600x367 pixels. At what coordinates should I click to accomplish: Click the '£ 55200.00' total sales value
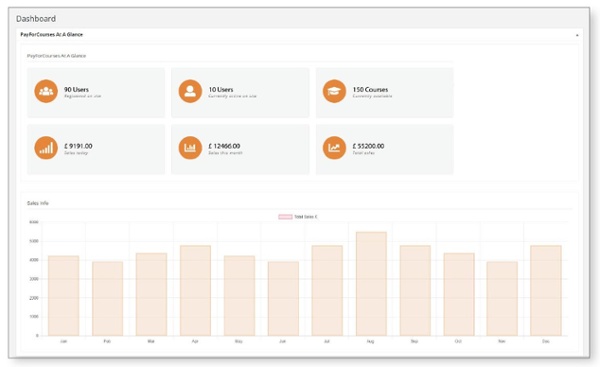tap(368, 146)
